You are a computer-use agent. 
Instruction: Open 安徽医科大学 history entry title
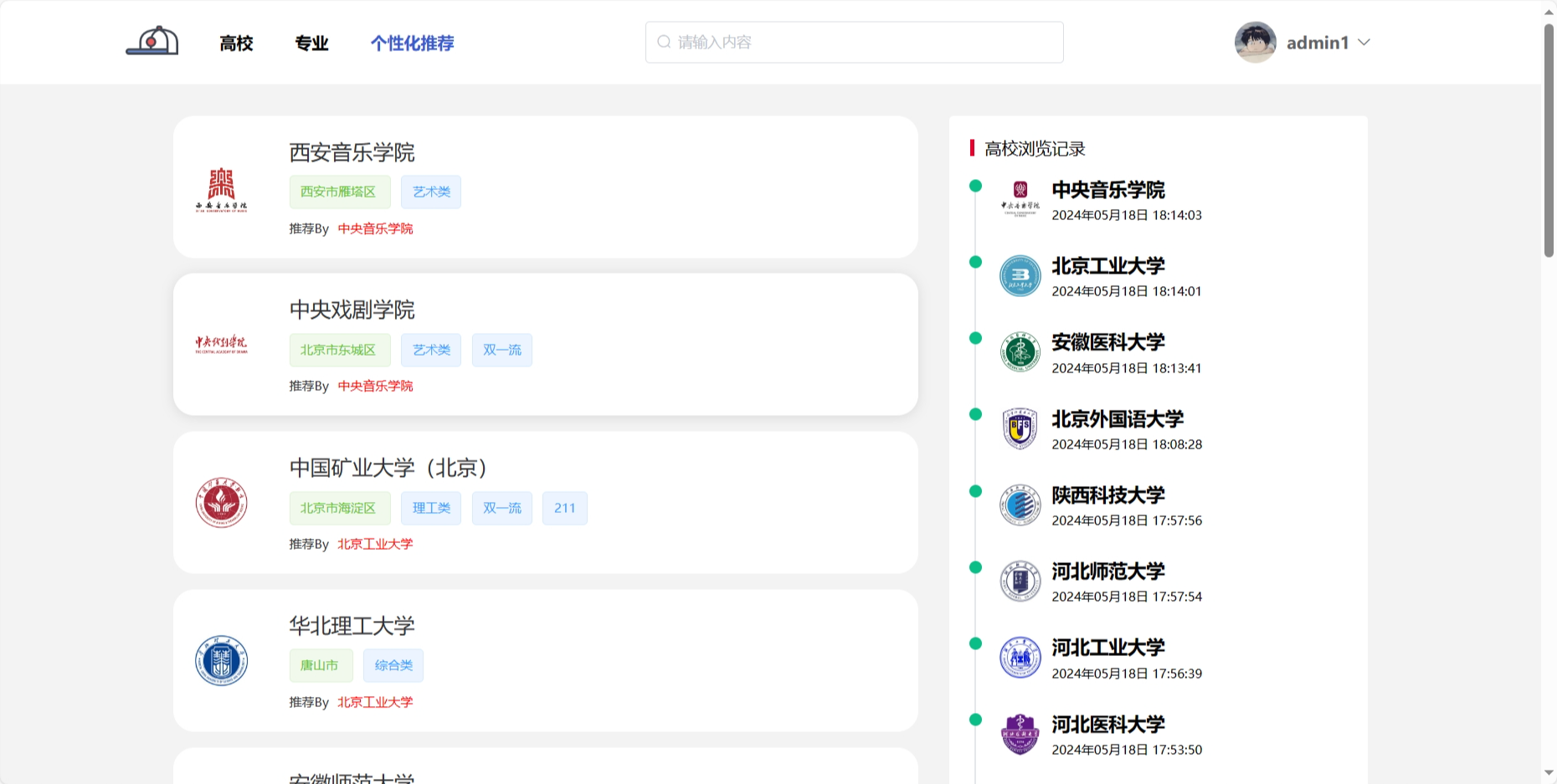[x=1108, y=342]
